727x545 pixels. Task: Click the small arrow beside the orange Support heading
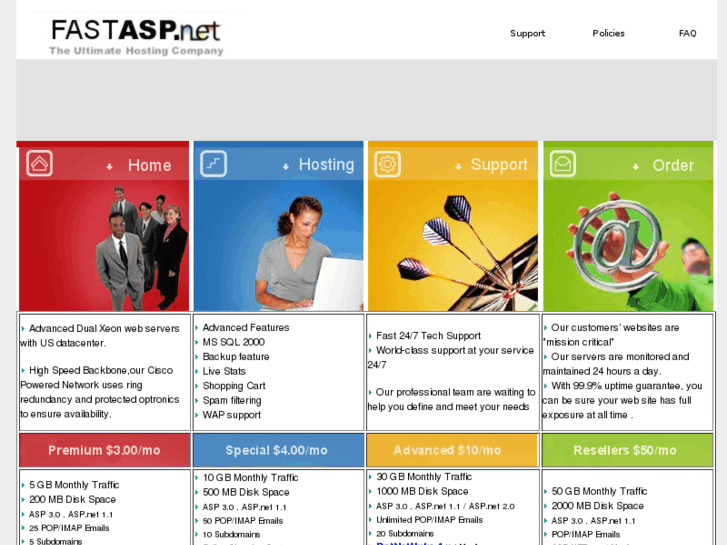coord(458,167)
